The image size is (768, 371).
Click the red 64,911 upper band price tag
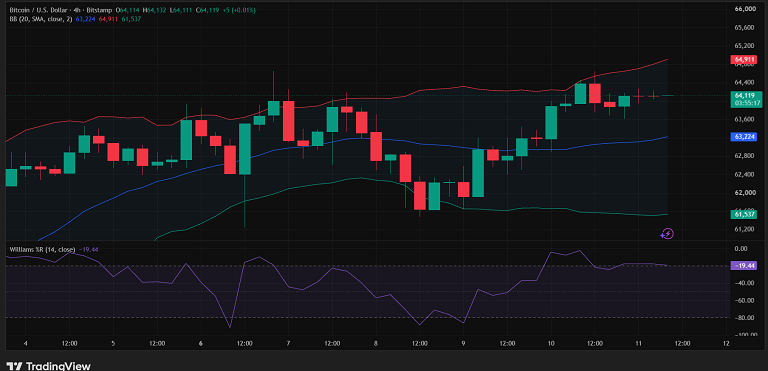click(743, 60)
